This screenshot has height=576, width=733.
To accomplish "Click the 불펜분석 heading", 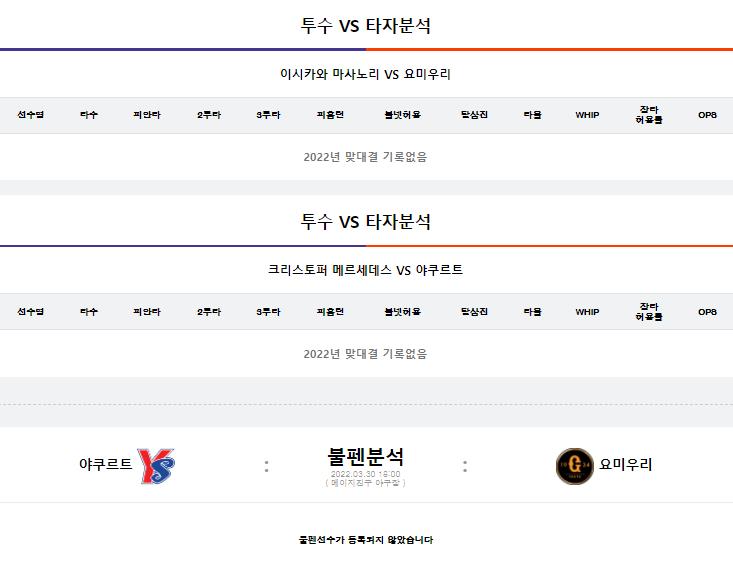I will (365, 457).
